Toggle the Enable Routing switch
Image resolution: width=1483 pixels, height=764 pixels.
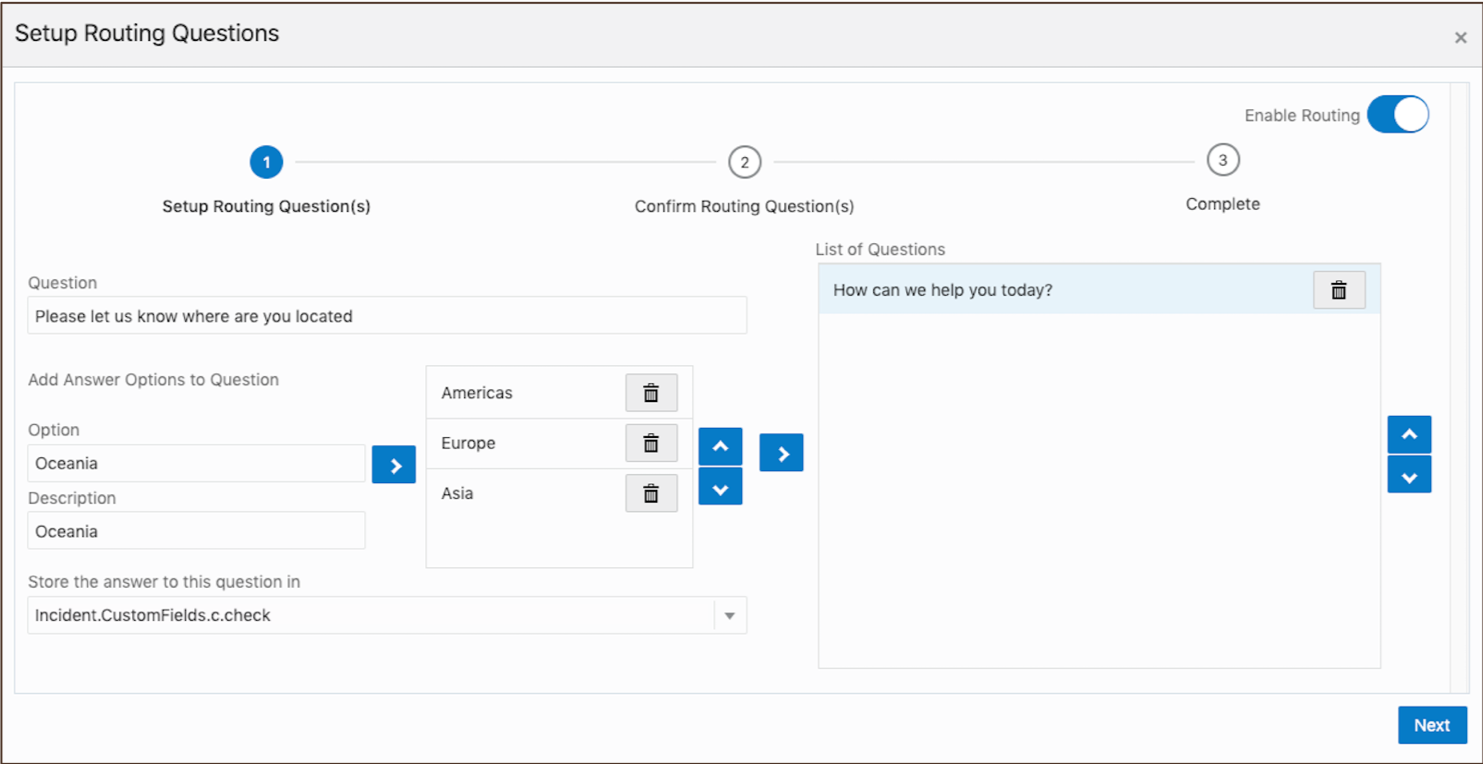(x=1397, y=115)
